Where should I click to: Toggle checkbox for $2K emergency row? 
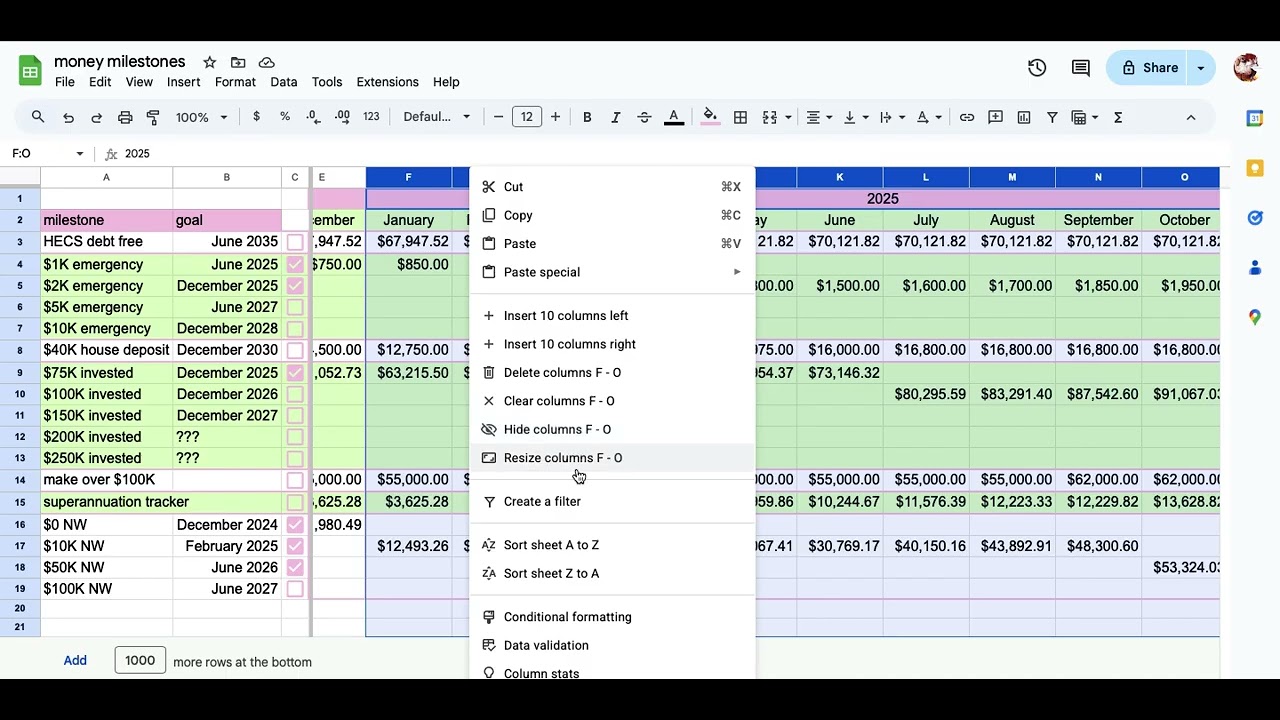coord(295,286)
